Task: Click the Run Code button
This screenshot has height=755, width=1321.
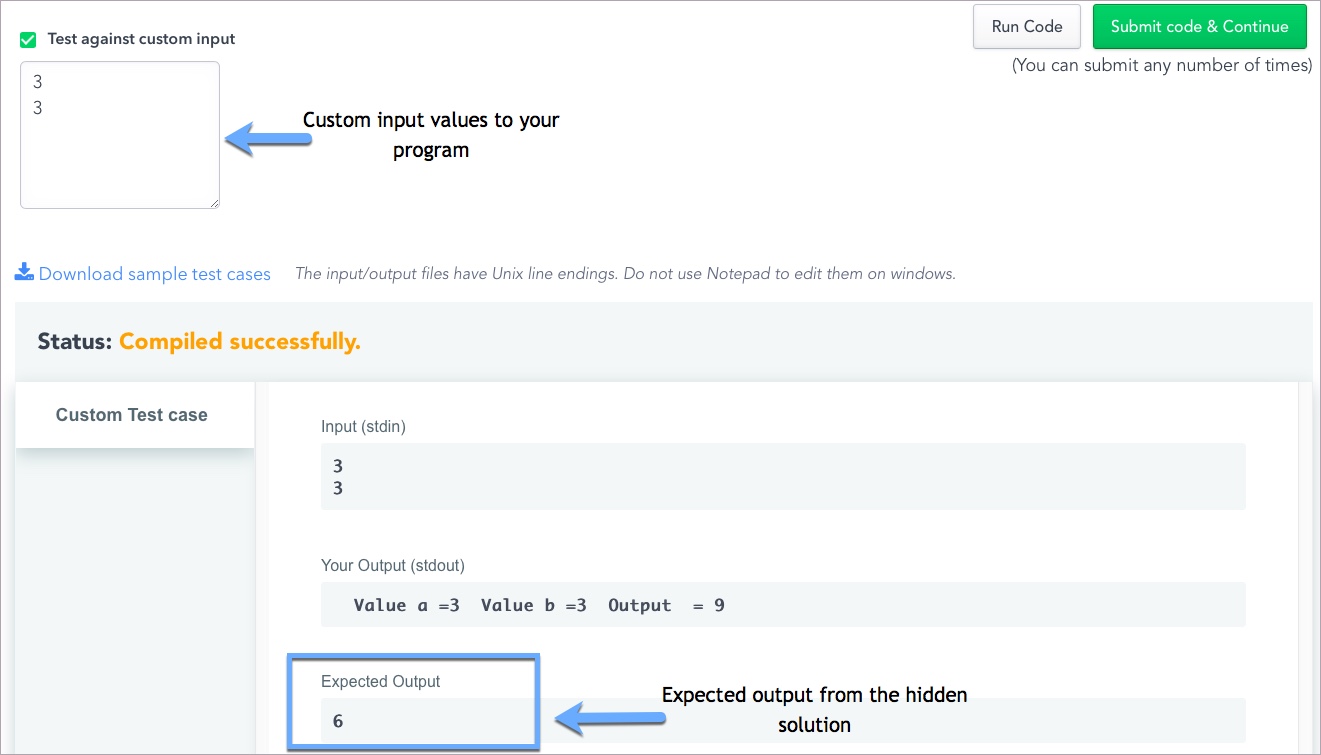Action: [1026, 27]
